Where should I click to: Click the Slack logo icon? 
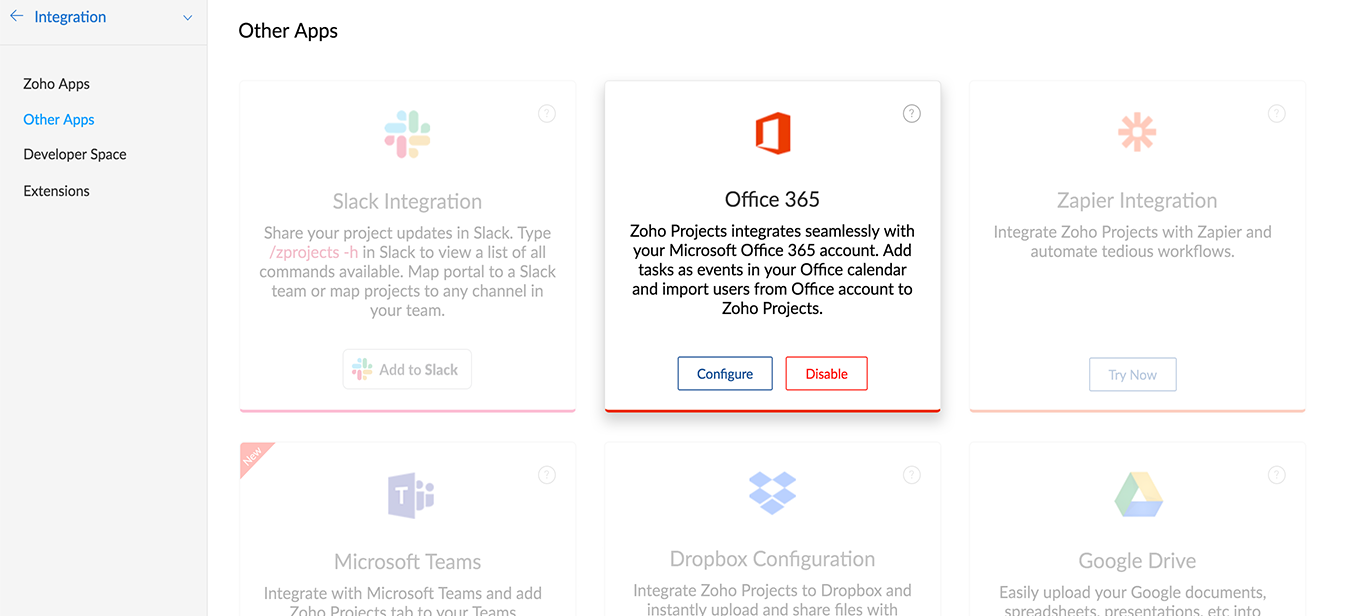pyautogui.click(x=407, y=134)
